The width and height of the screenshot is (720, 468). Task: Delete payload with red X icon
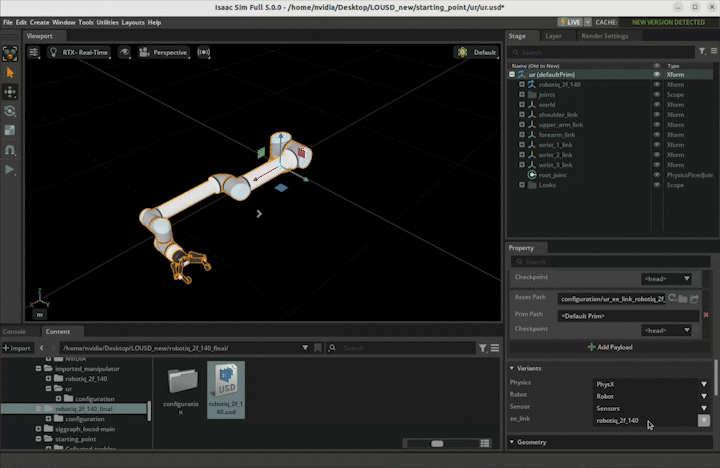point(706,314)
